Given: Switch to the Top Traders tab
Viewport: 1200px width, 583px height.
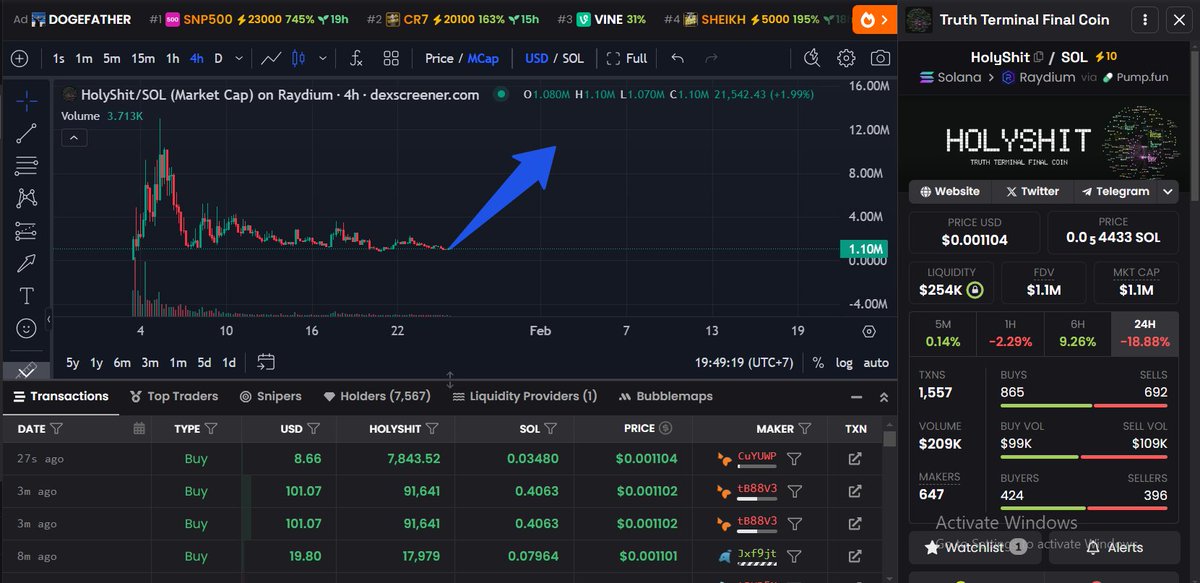Looking at the screenshot, I should tap(173, 396).
